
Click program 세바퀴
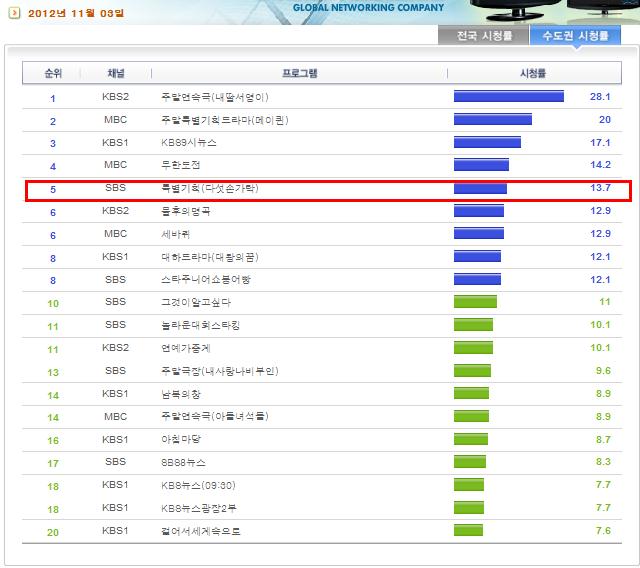176,234
